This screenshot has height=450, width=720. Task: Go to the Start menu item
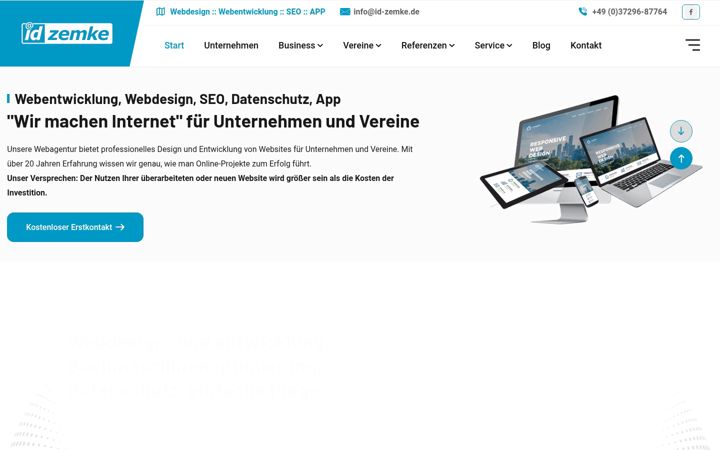(x=174, y=45)
